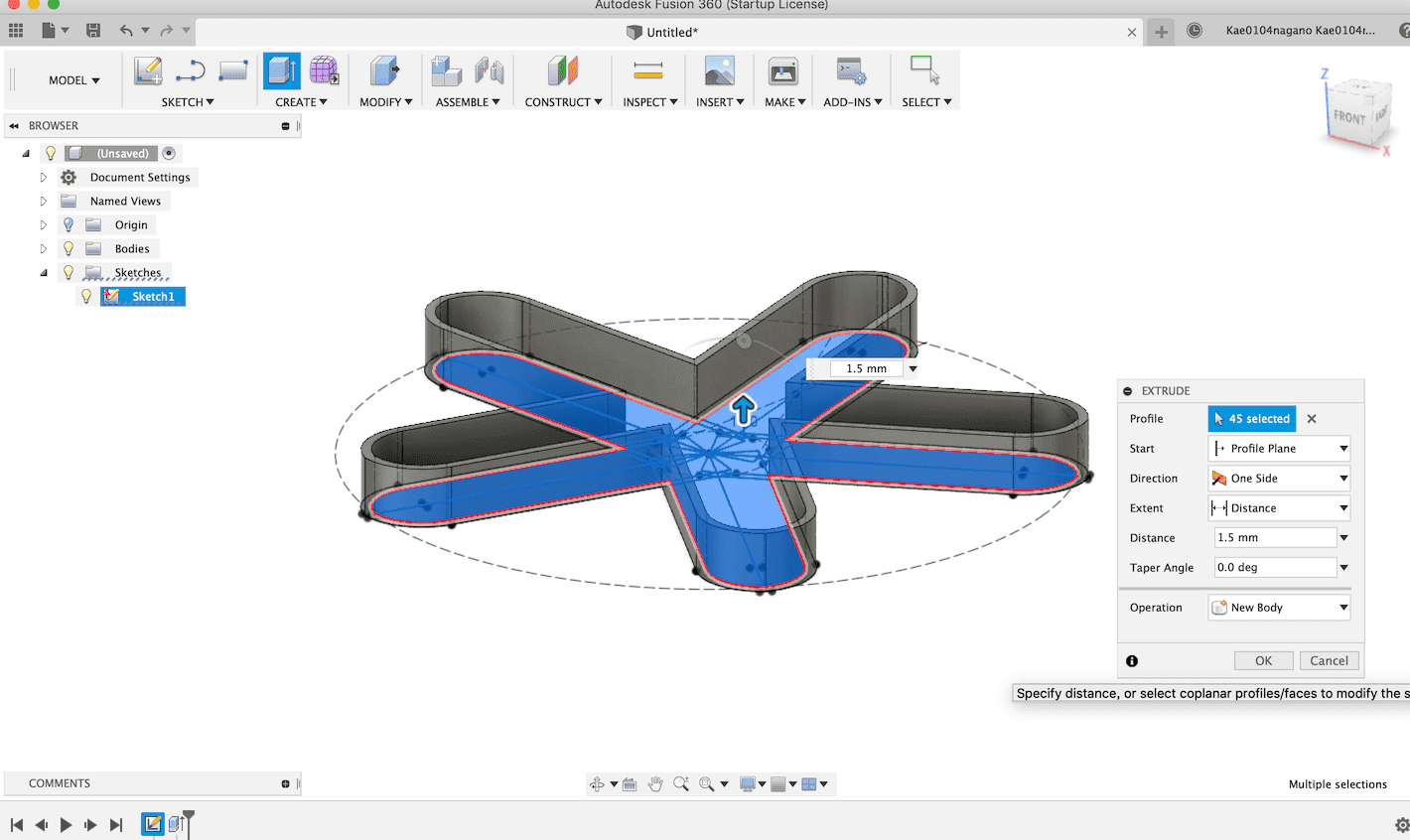Open the MODEL workspace switcher
The width and height of the screenshot is (1410, 840).
pos(74,80)
